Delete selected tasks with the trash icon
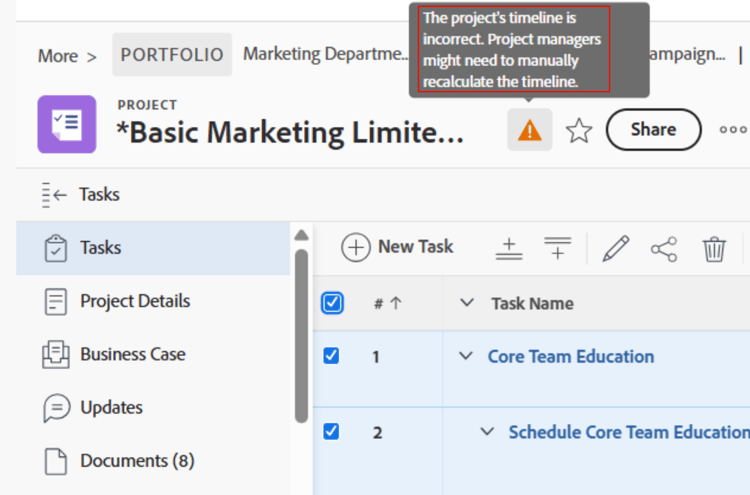The height and width of the screenshot is (495, 750). pos(714,248)
